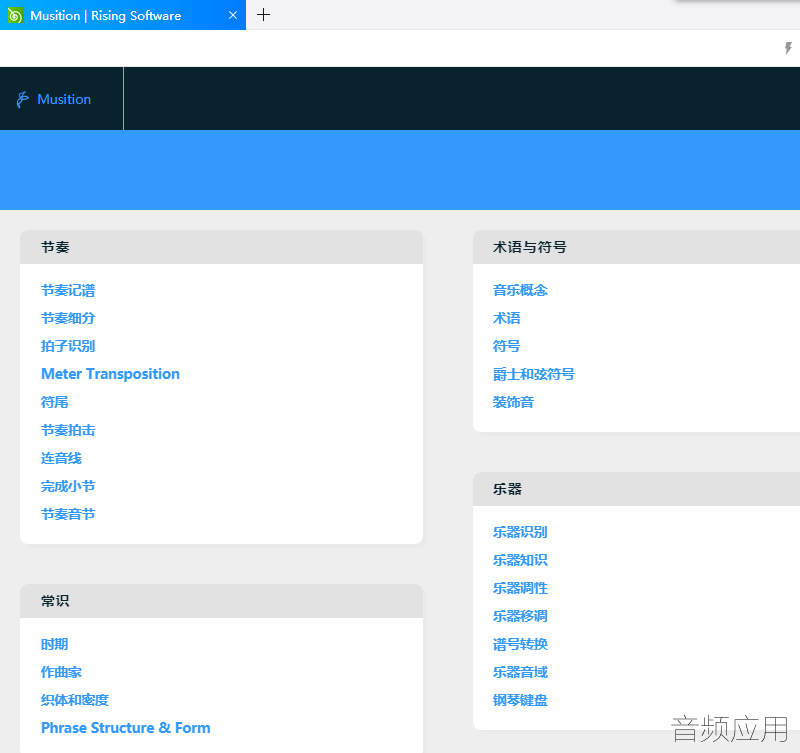
Task: Open the 乐器知识 topic
Action: click(520, 560)
